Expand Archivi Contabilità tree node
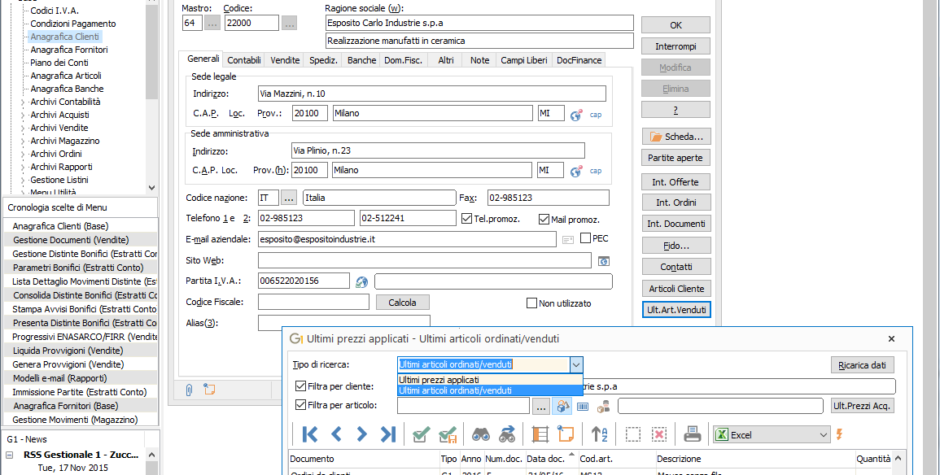This screenshot has height=475, width=940. coord(23,102)
